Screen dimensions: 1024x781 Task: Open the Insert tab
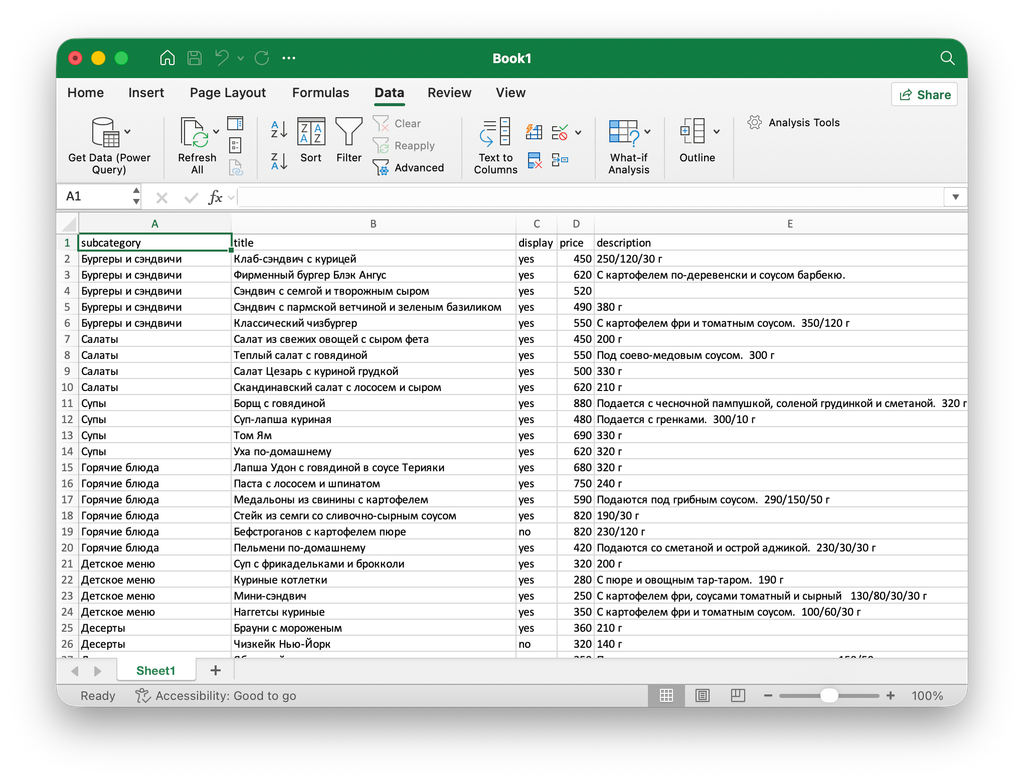146,93
